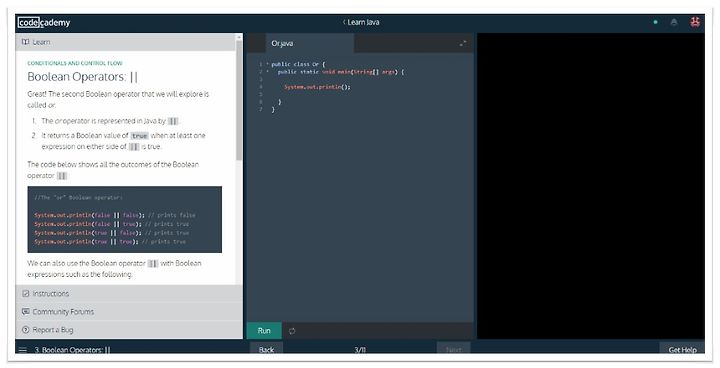Open the Instructions section

click(x=129, y=294)
